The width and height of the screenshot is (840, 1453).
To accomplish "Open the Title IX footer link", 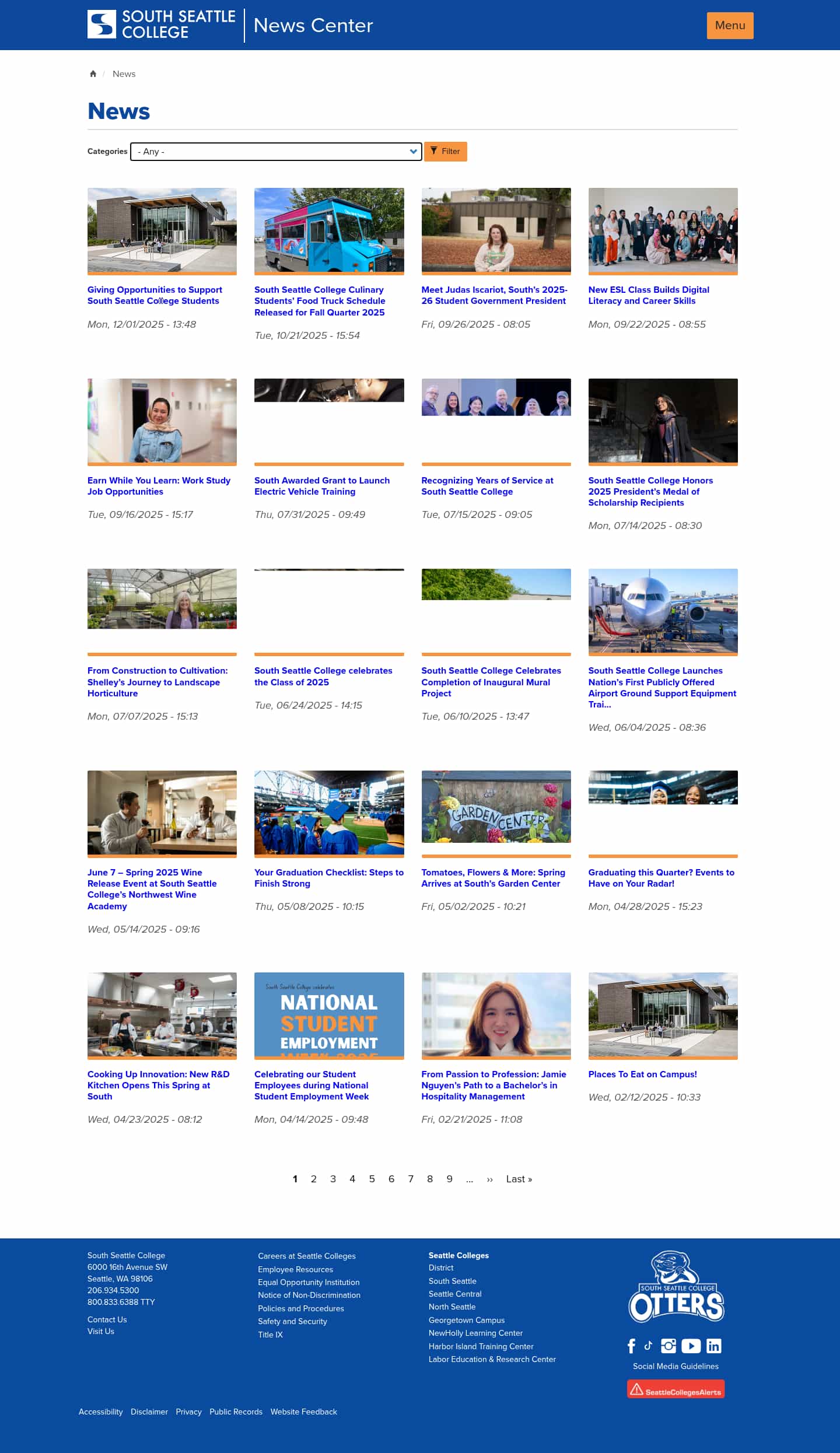I will click(270, 1335).
